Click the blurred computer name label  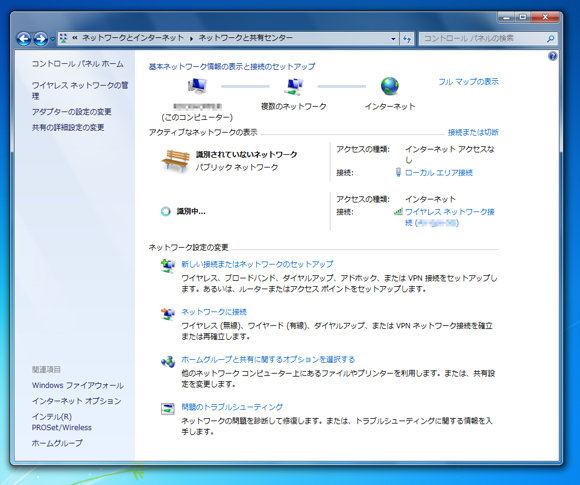coord(198,107)
